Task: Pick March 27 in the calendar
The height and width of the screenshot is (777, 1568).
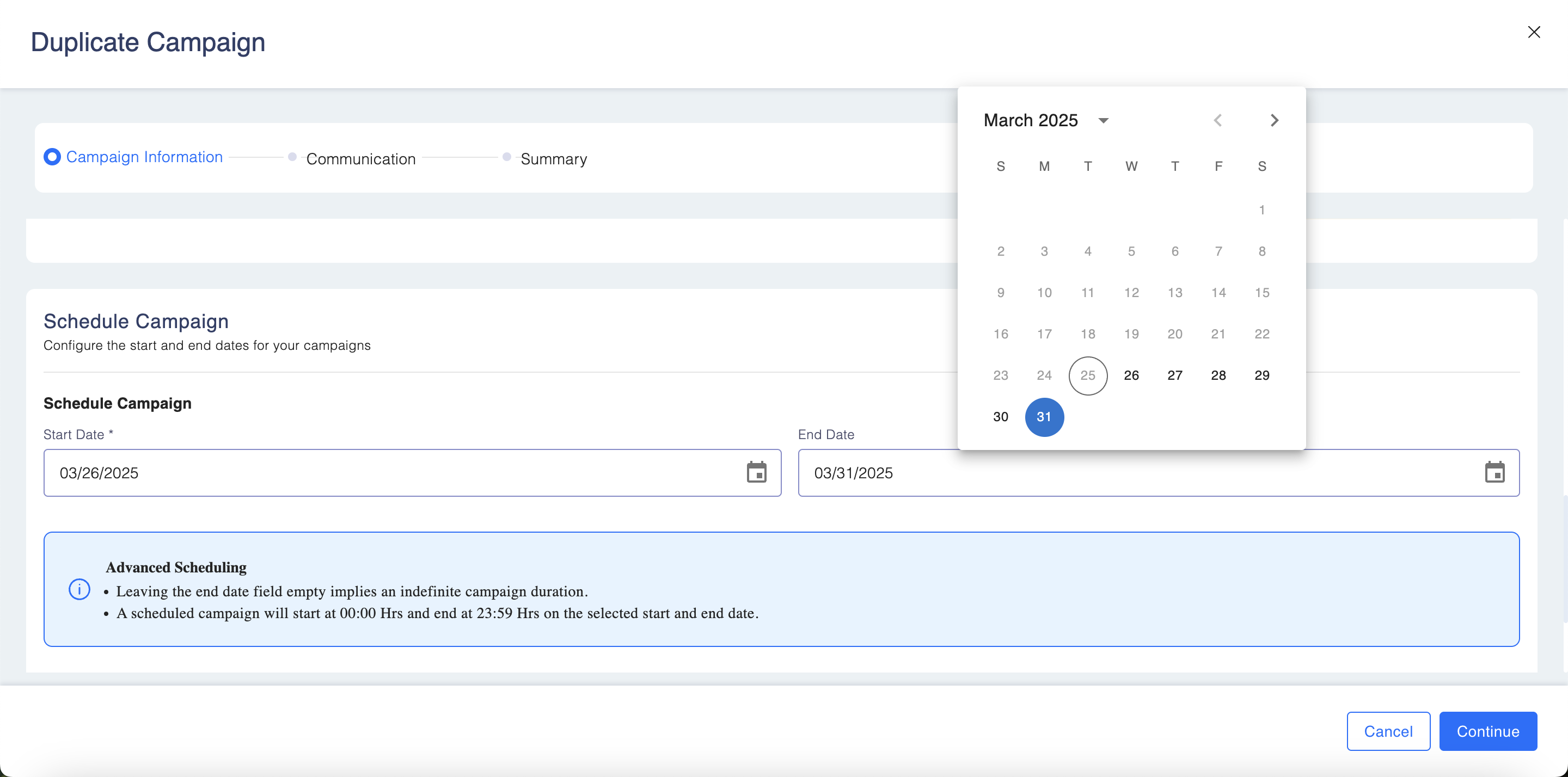Action: click(x=1175, y=375)
